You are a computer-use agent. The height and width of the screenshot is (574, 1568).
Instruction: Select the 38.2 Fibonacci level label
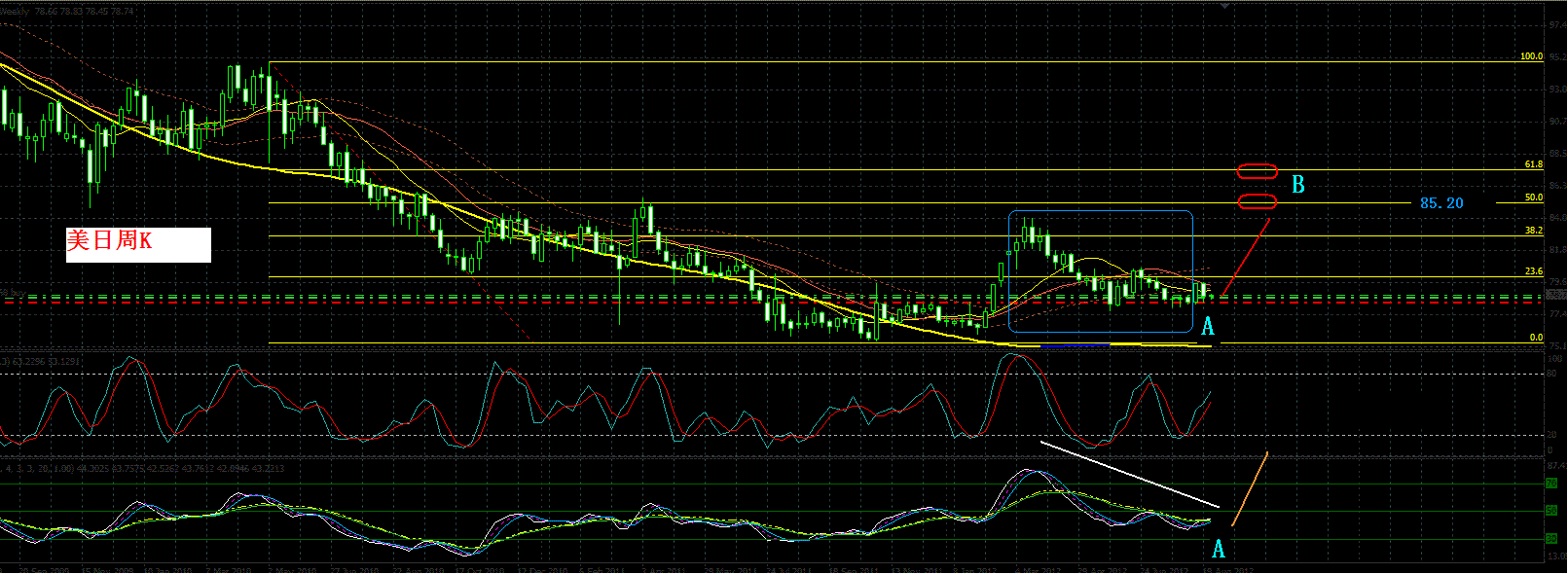1534,231
